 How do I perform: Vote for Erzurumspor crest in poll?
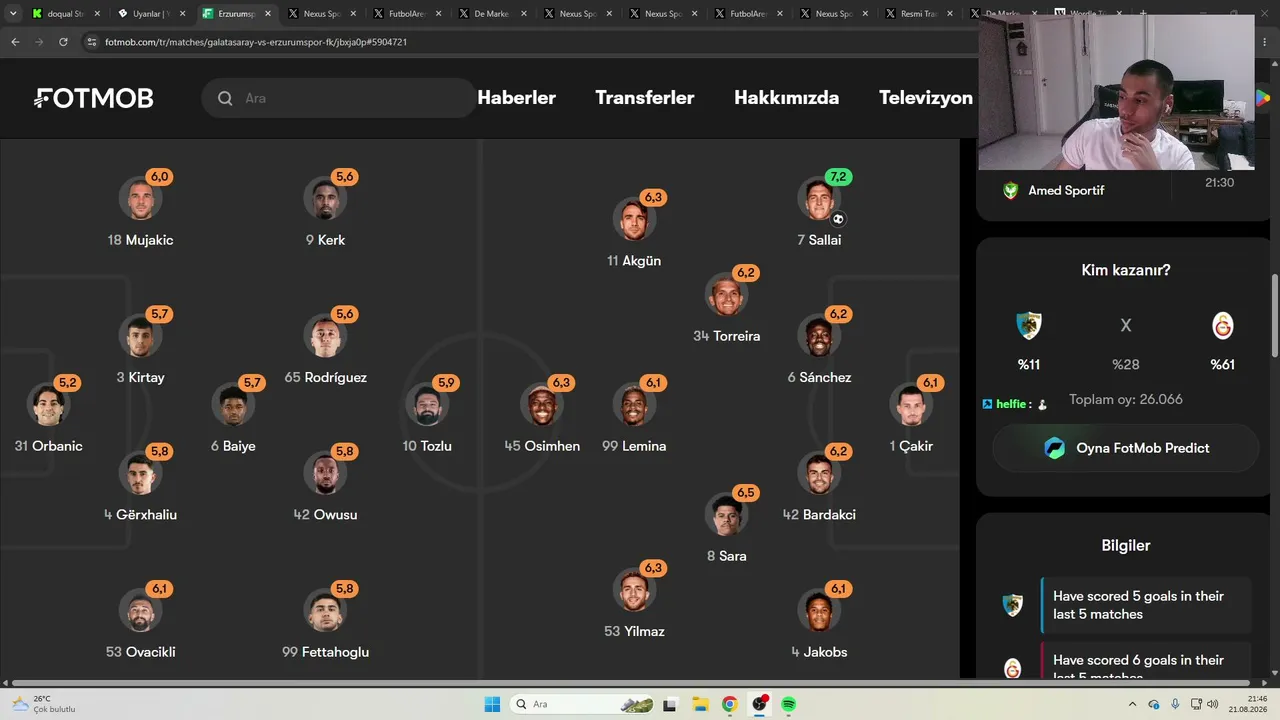coord(1028,326)
